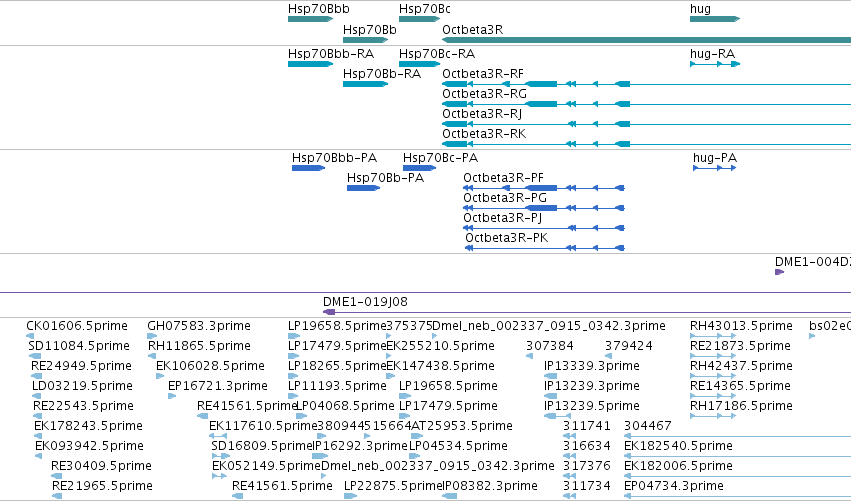
Task: Open the GH07583.3prime EST label
Action: pyautogui.click(x=199, y=326)
